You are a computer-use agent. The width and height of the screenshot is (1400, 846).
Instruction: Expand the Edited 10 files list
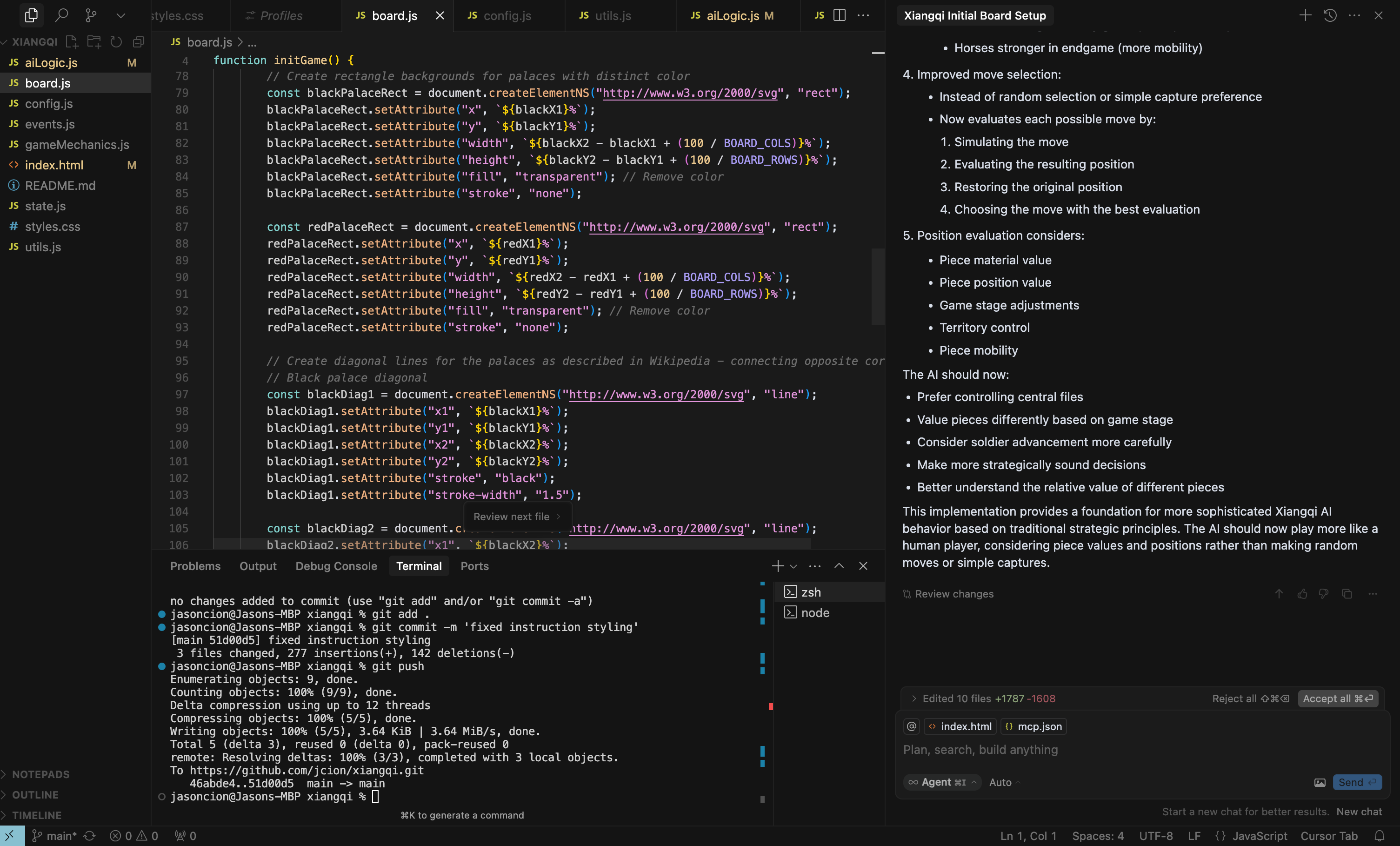(913, 699)
